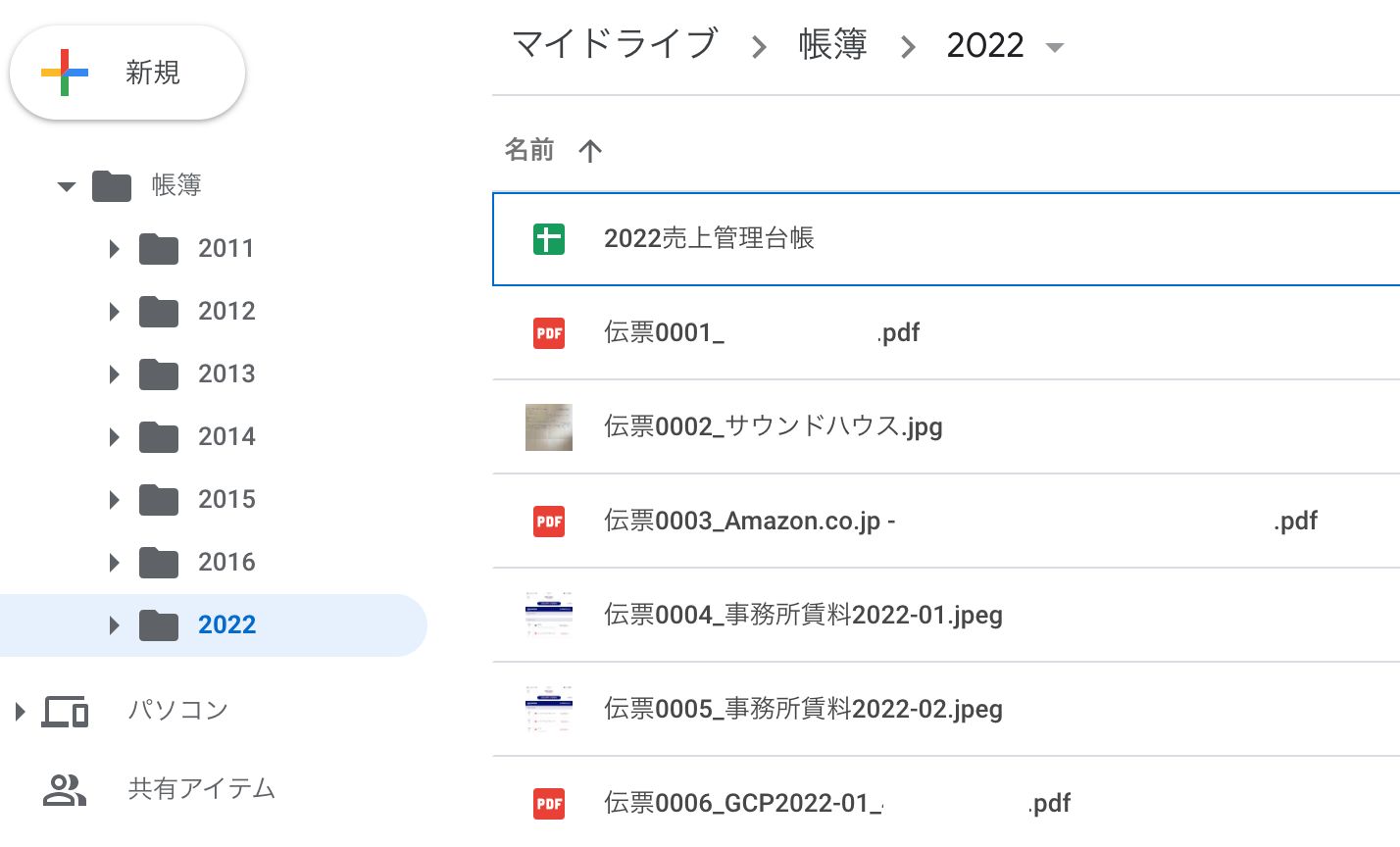Click the 2022 folder icon in sidebar
Image resolution: width=1400 pixels, height=847 pixels.
click(159, 624)
